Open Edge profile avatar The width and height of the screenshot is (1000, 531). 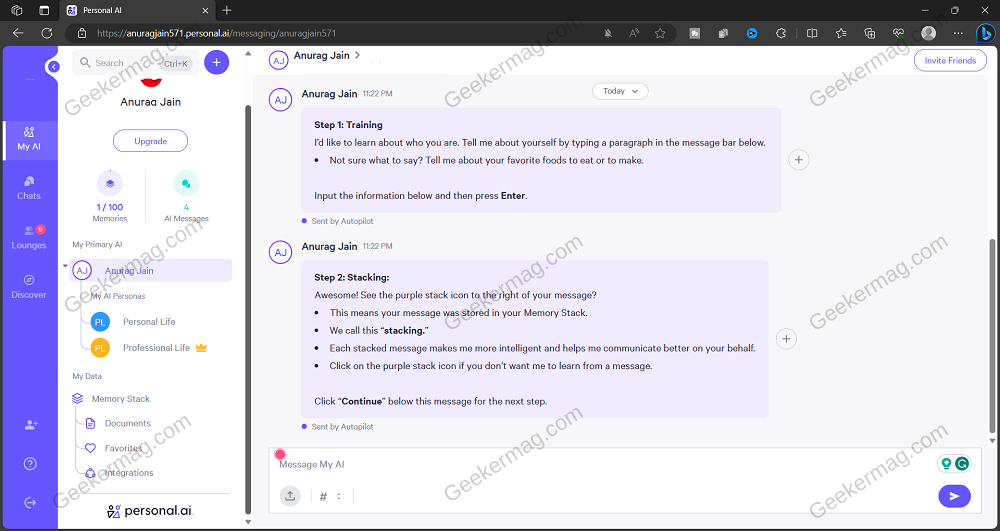click(x=929, y=33)
